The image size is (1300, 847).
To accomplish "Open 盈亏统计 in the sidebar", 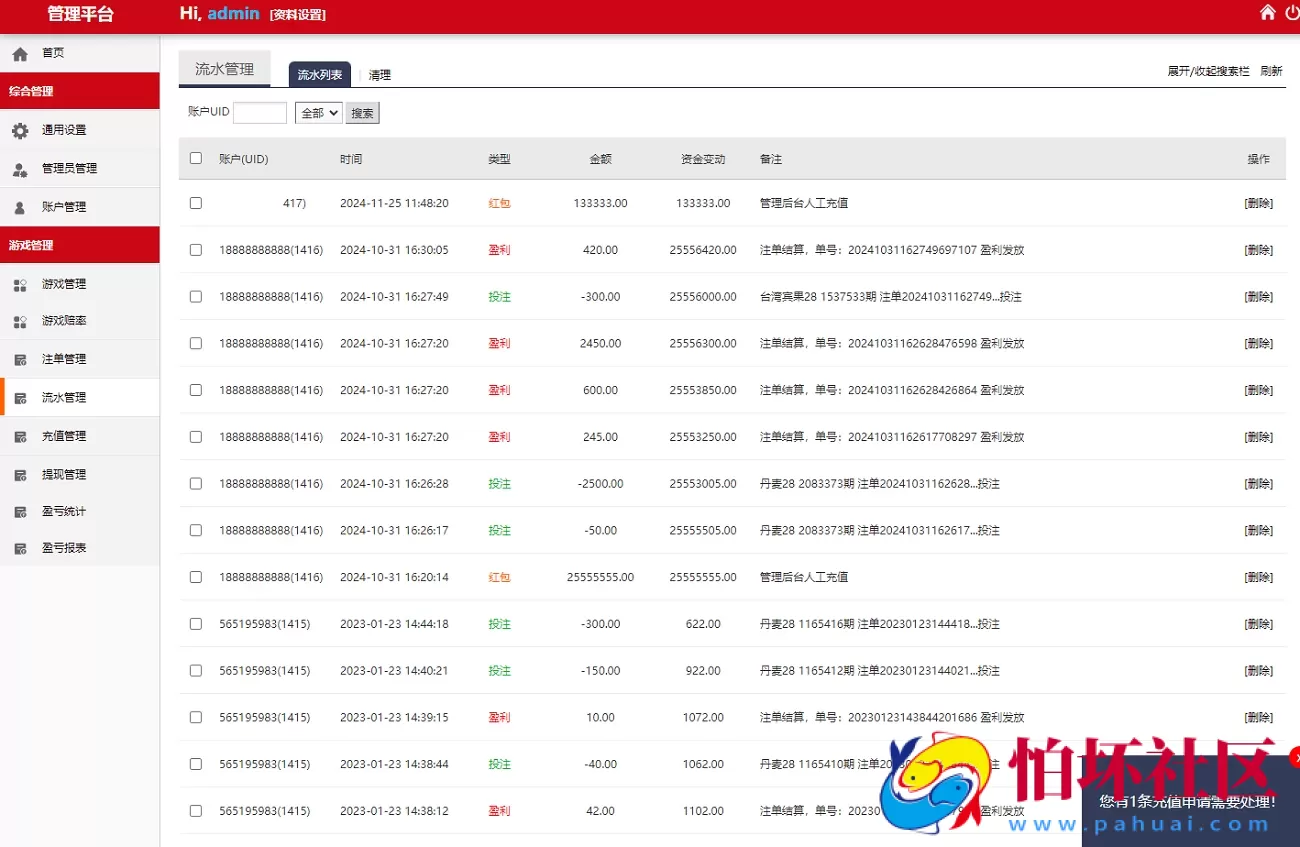I will pyautogui.click(x=64, y=512).
